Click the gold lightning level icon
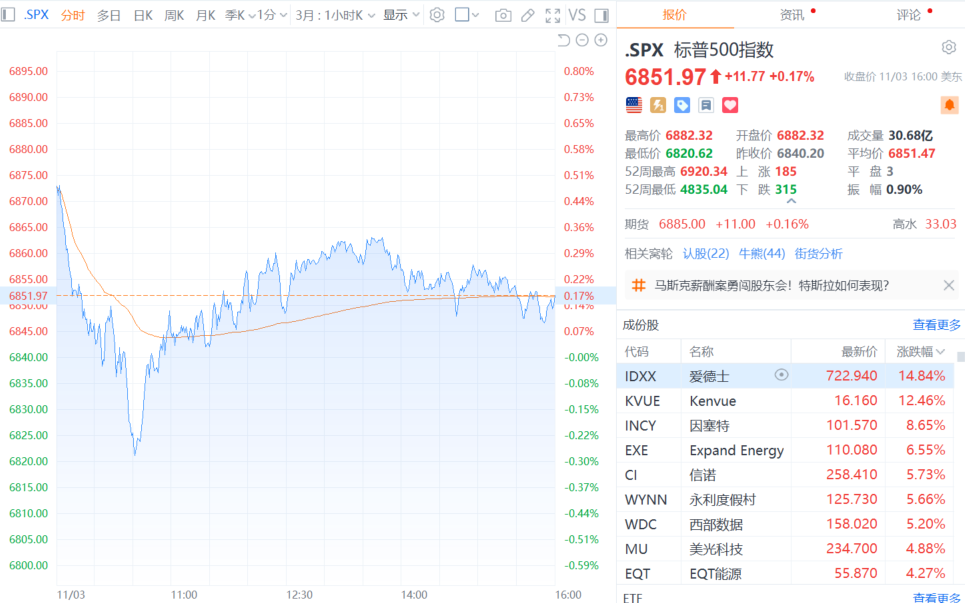Viewport: 965px width, 603px height. pos(658,105)
